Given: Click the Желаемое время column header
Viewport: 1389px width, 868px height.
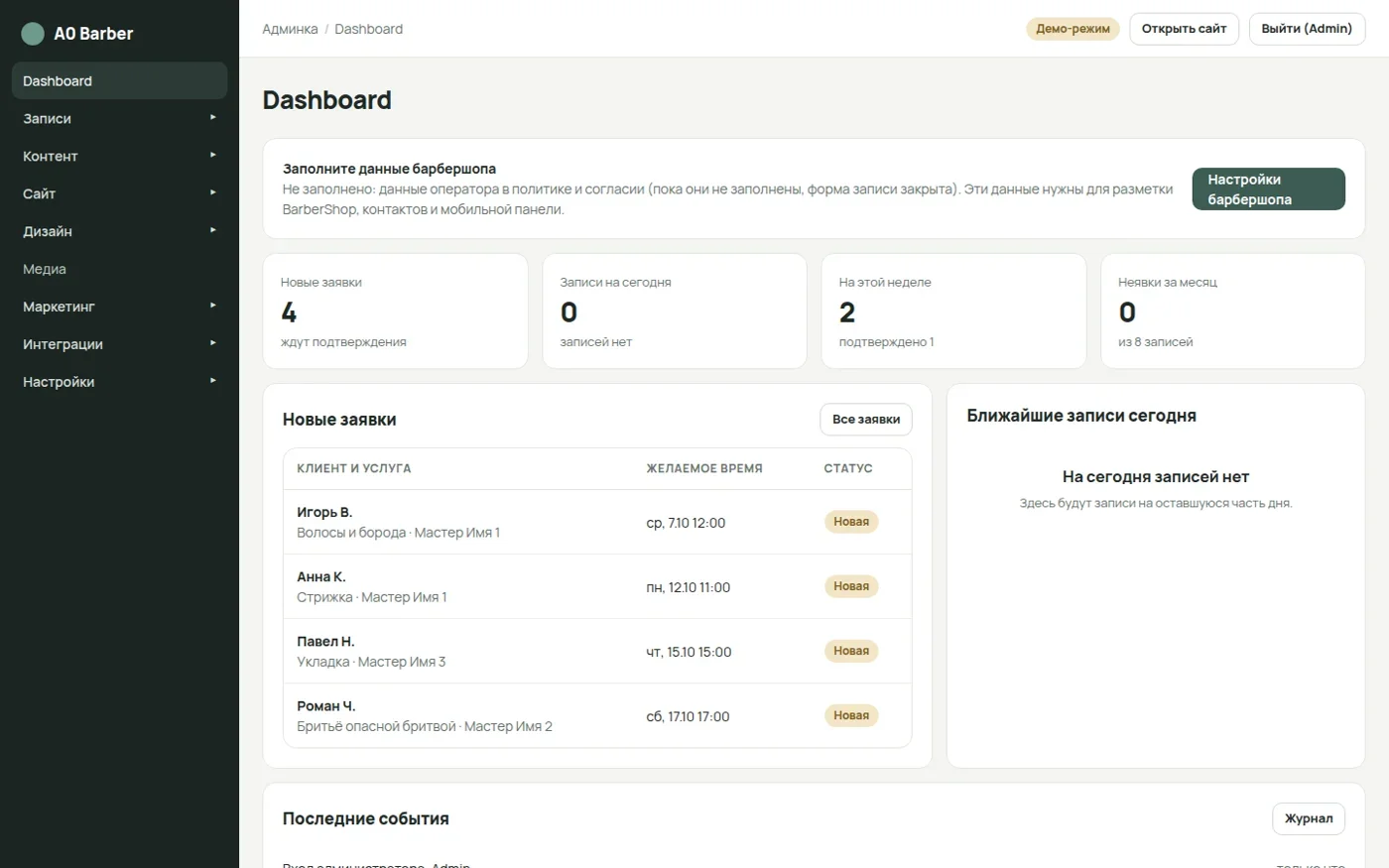Looking at the screenshot, I should click(x=704, y=468).
